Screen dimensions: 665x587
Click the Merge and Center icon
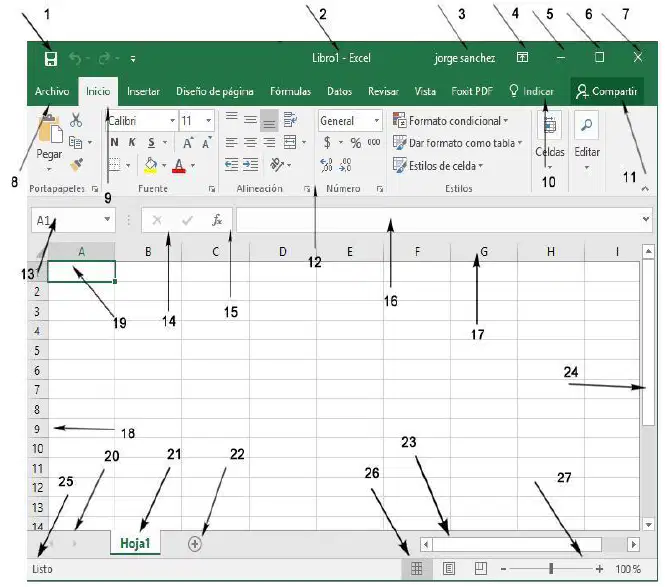coord(290,143)
